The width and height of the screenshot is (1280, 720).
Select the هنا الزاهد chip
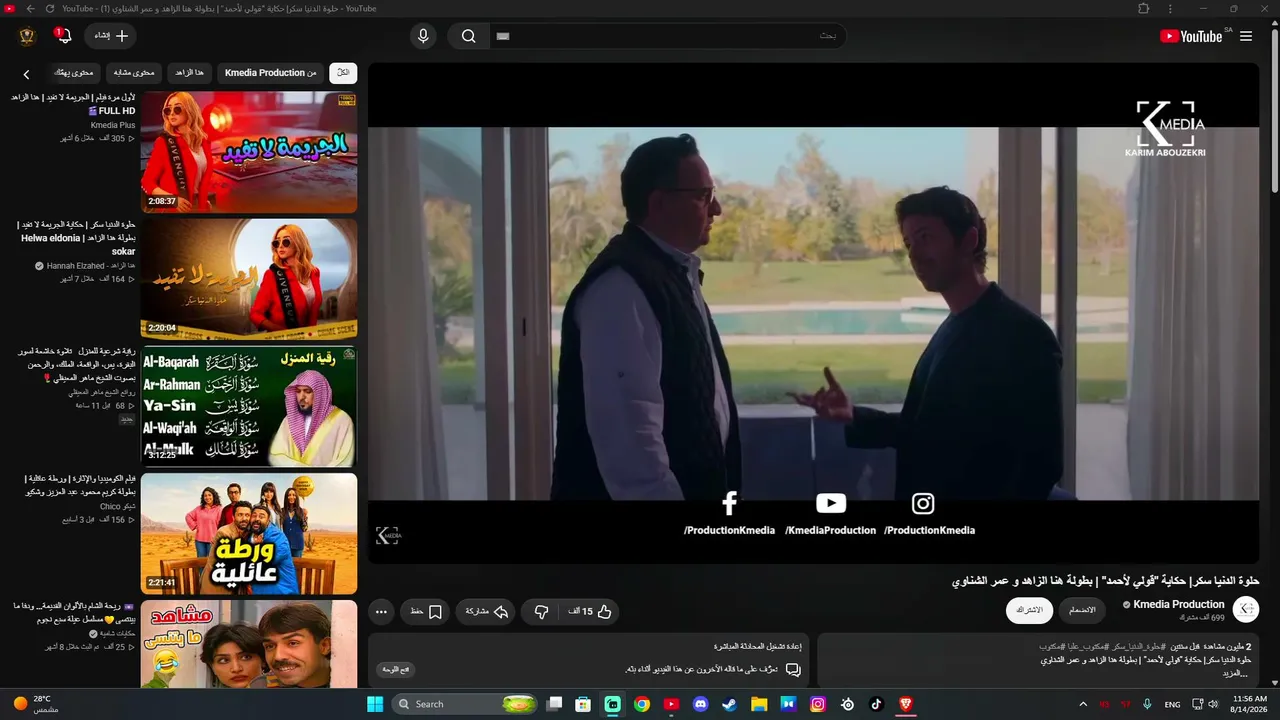[x=189, y=72]
